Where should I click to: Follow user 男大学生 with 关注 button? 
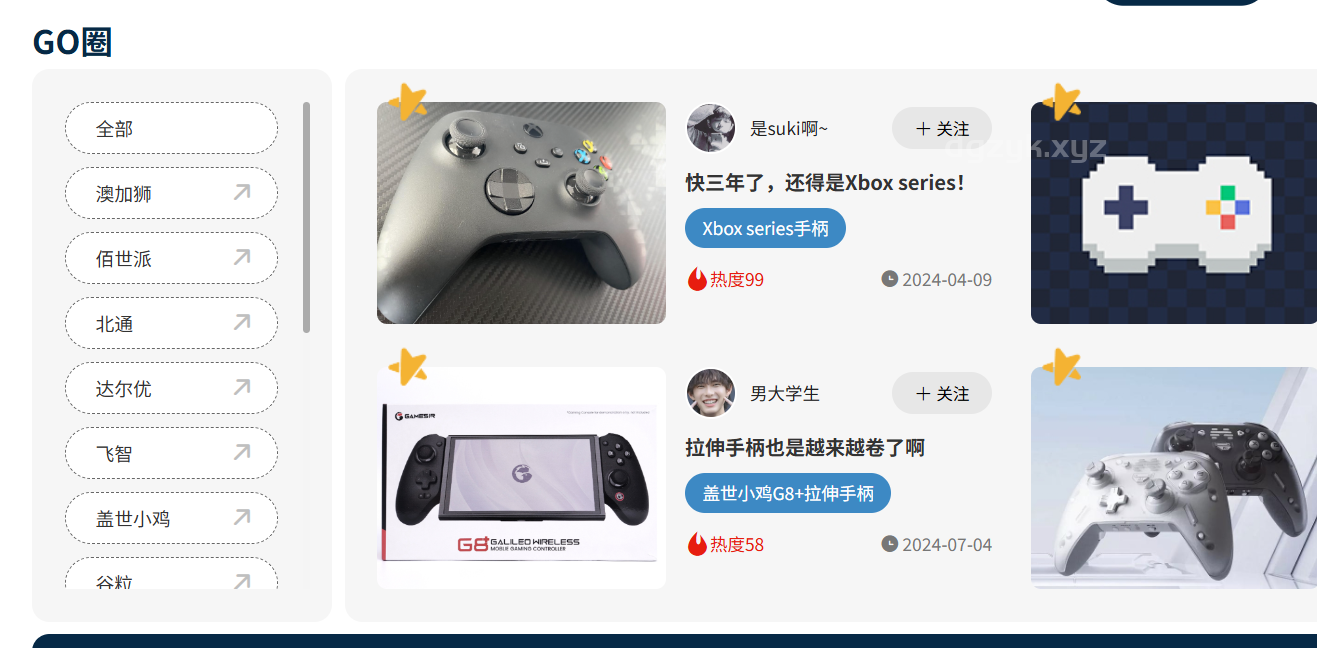click(x=942, y=393)
